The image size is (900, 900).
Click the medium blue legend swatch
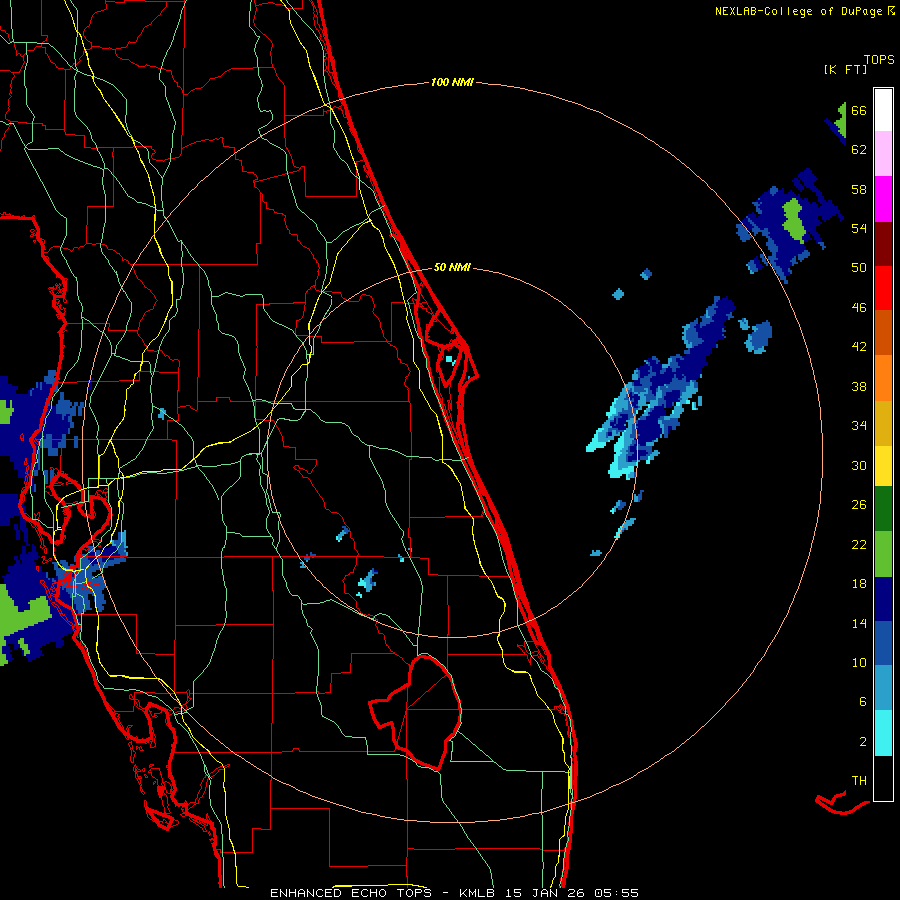coord(883,643)
